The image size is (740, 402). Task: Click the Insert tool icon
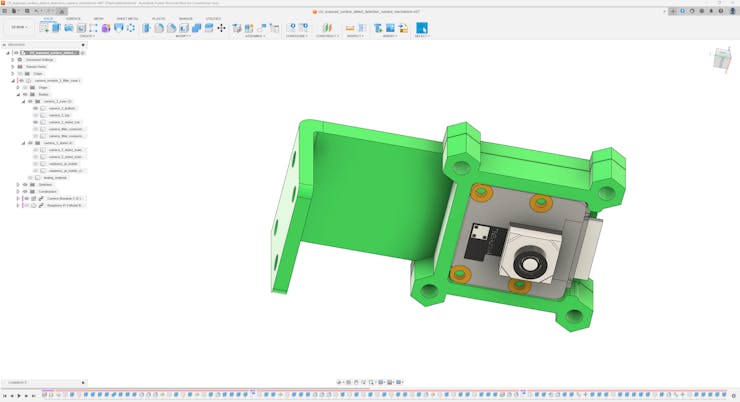(378, 28)
